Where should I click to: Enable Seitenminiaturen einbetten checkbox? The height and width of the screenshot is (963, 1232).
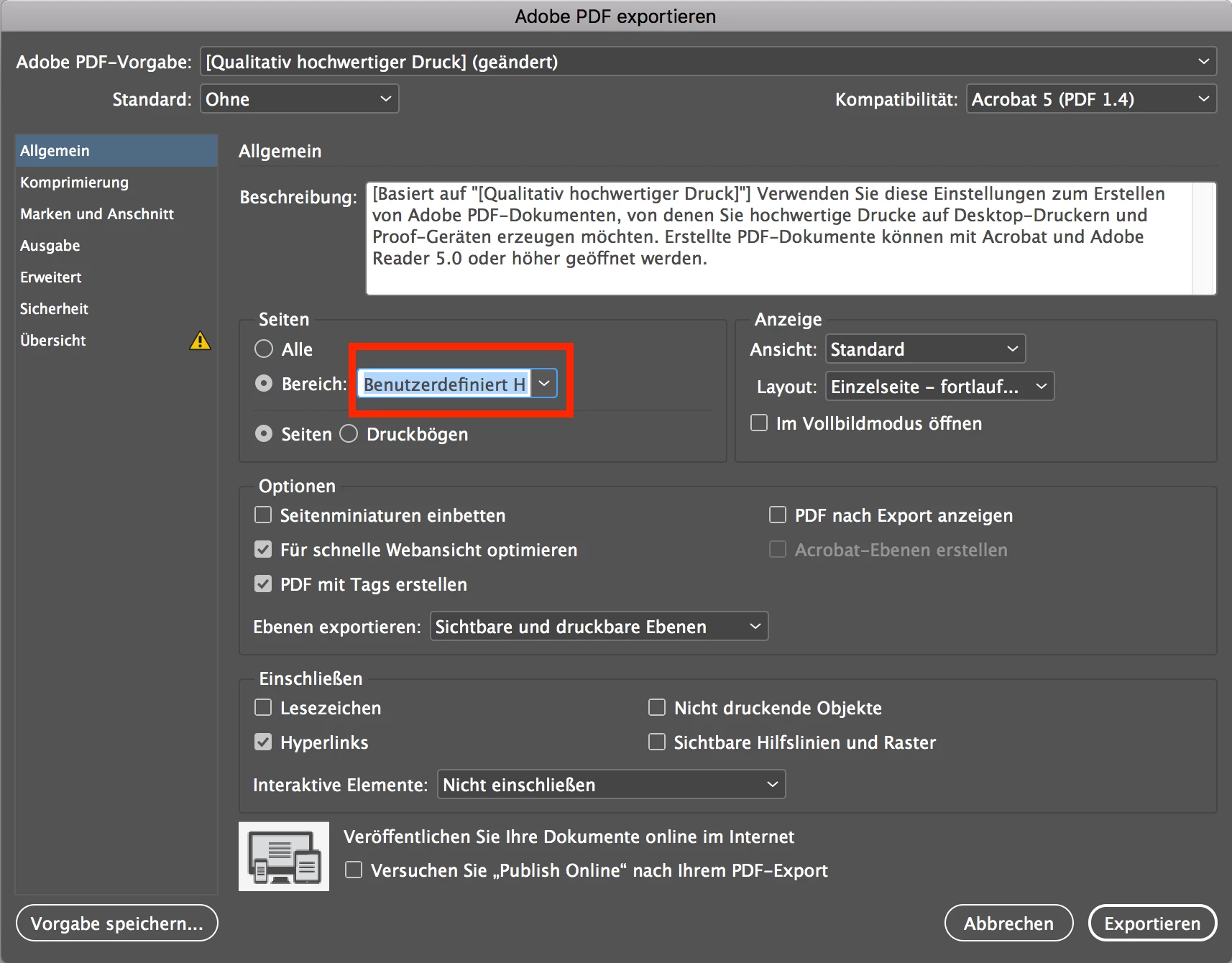pyautogui.click(x=263, y=515)
